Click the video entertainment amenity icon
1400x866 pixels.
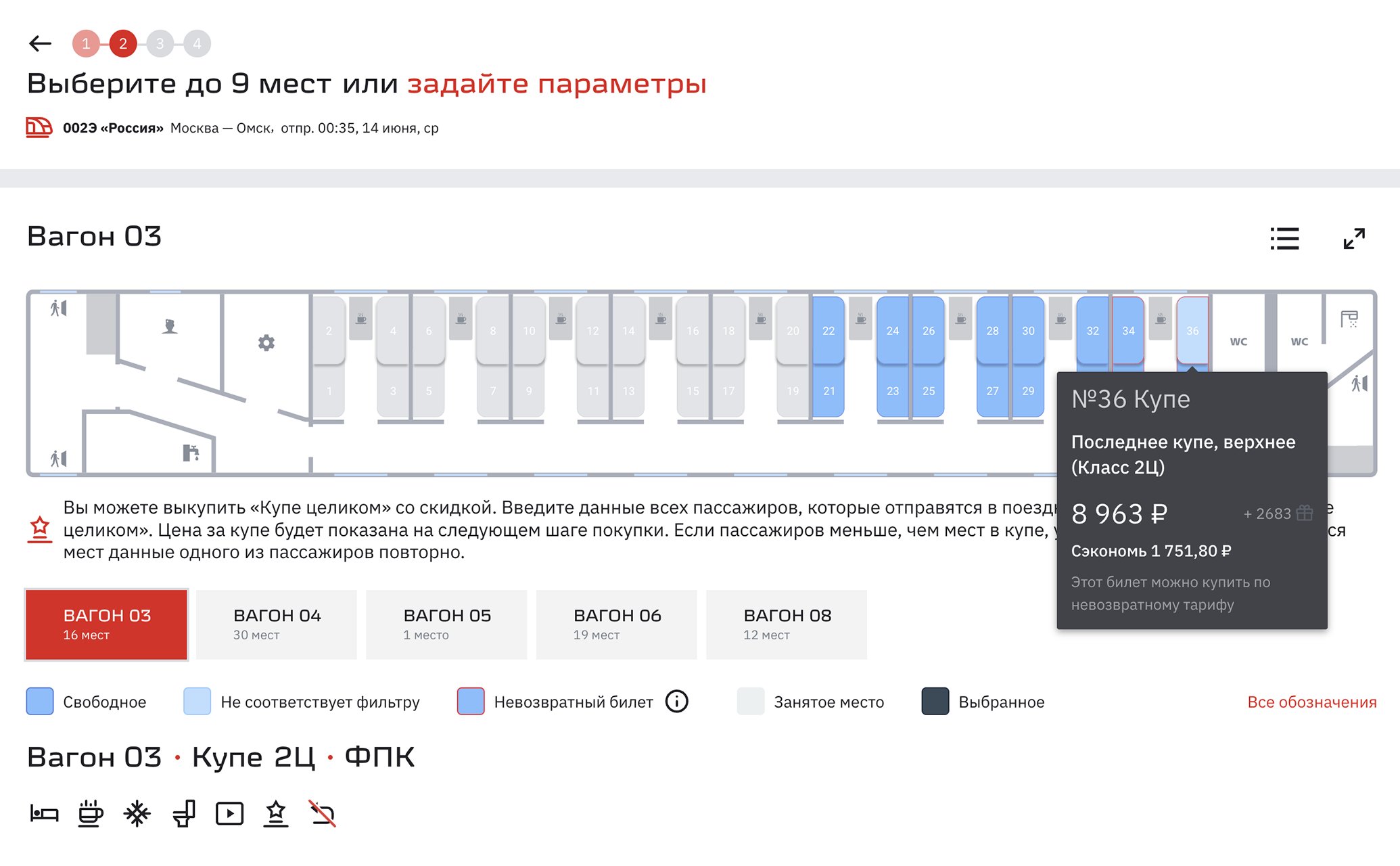coord(229,813)
